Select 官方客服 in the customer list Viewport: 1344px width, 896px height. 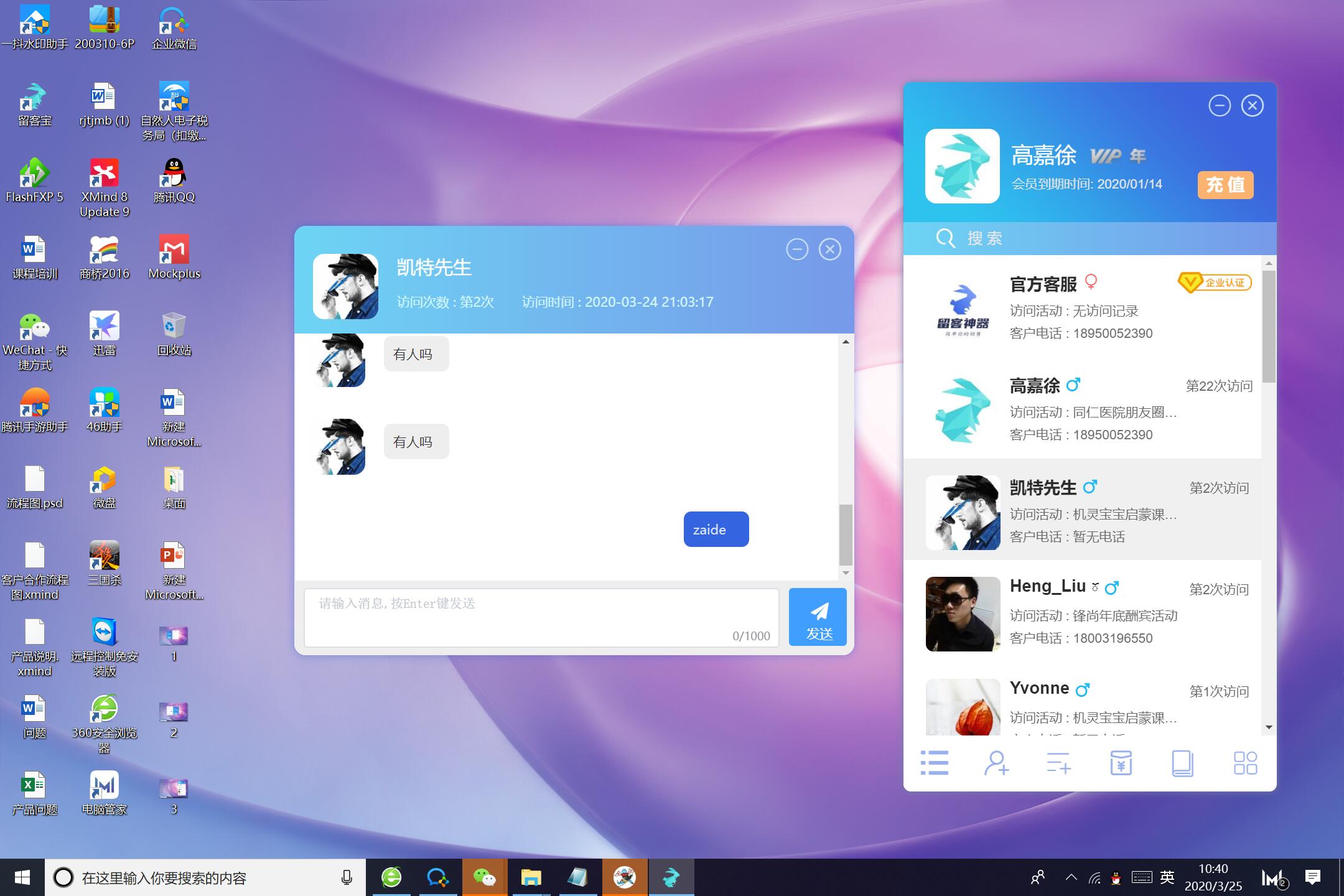click(1082, 307)
